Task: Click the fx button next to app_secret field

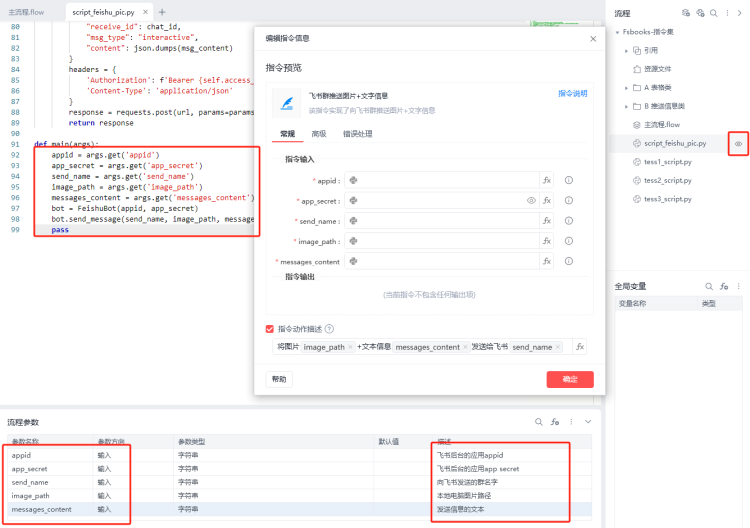Action: click(547, 200)
